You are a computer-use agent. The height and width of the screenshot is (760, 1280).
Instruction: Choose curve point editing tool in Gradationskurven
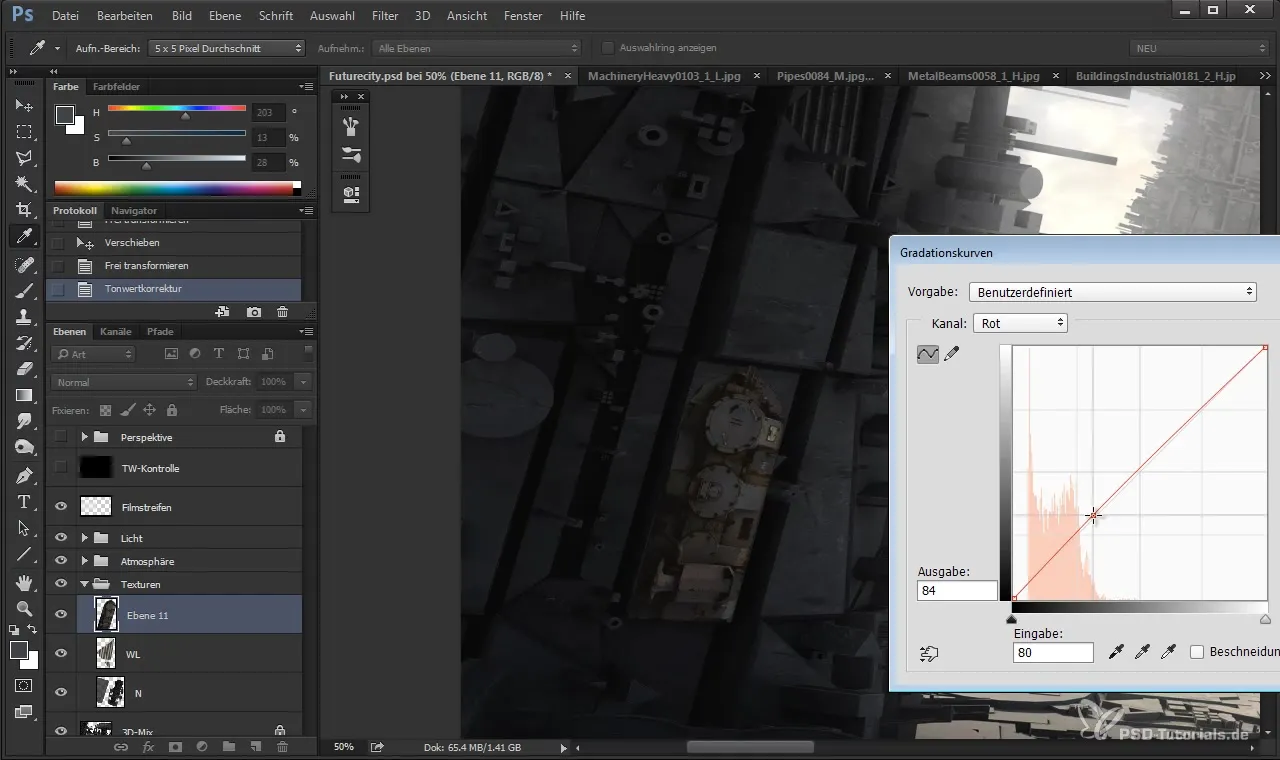(928, 354)
